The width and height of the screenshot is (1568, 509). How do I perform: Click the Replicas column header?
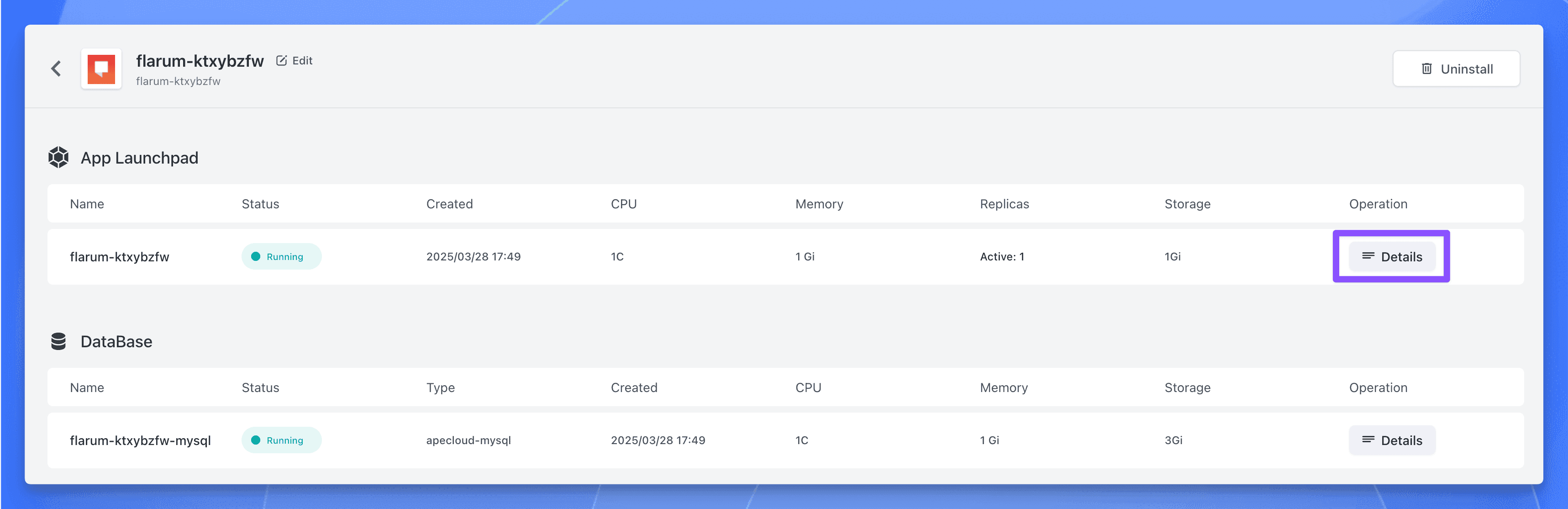pos(1004,204)
